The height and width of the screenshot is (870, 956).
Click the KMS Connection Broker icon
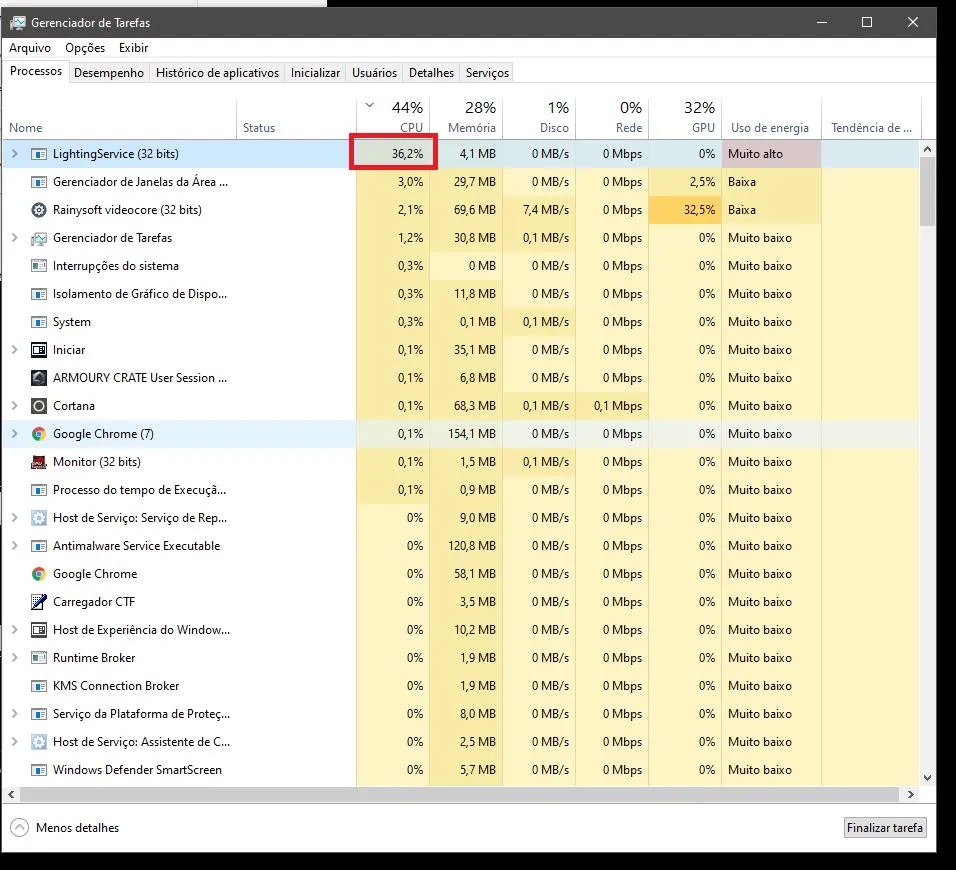coord(38,686)
